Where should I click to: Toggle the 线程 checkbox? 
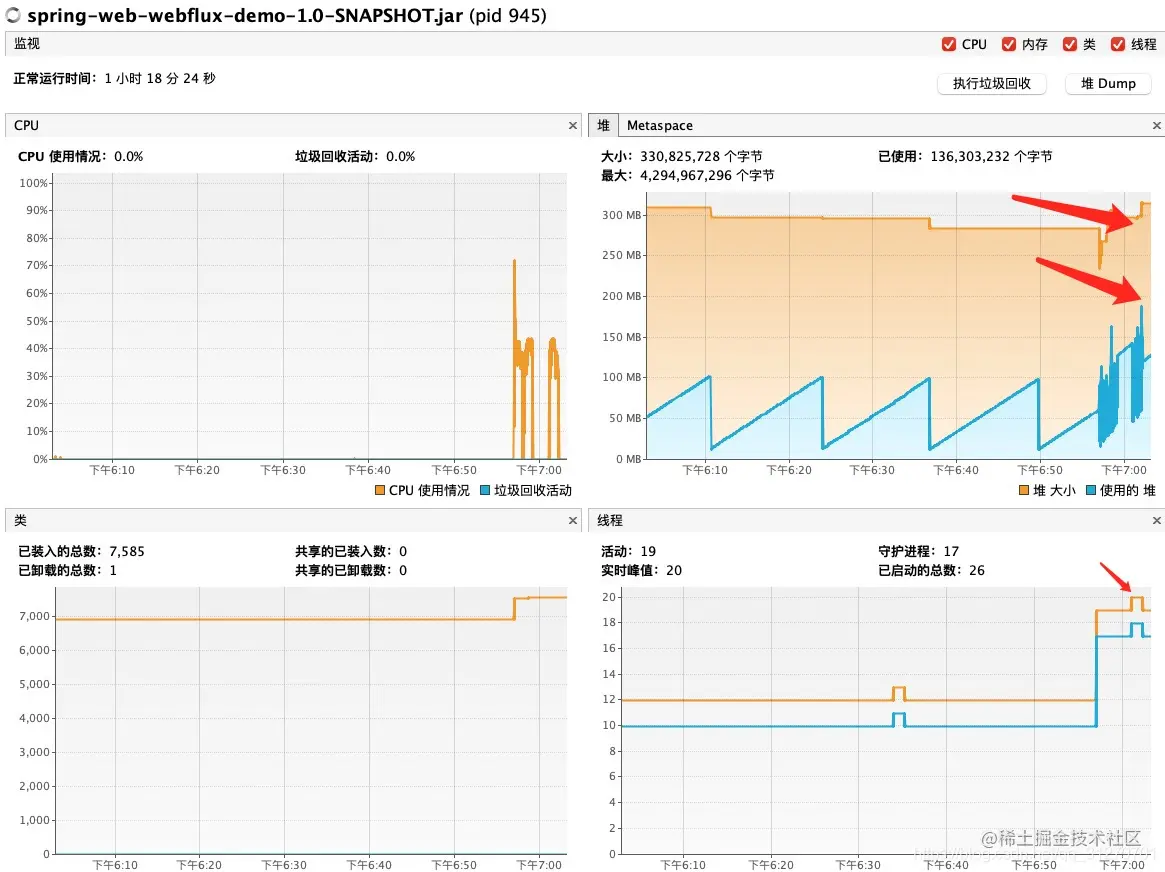(1118, 45)
